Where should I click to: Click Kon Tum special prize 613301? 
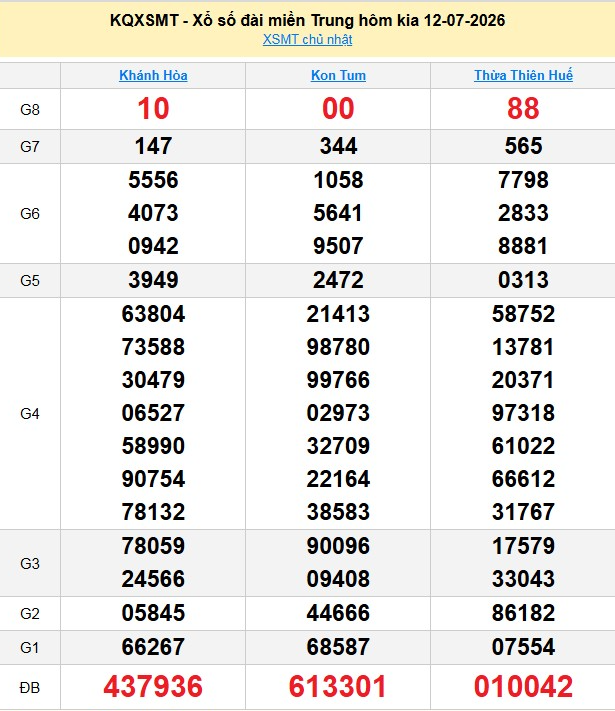click(x=338, y=687)
